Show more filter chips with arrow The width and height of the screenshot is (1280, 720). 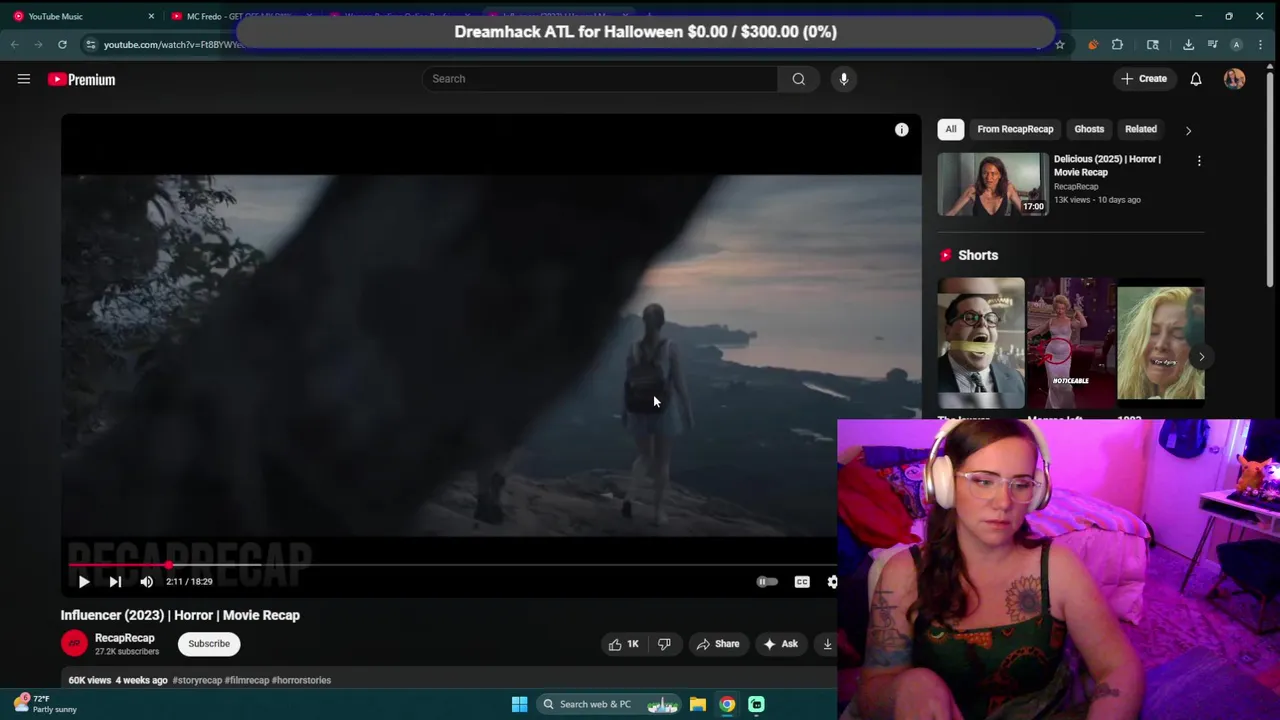[1188, 130]
